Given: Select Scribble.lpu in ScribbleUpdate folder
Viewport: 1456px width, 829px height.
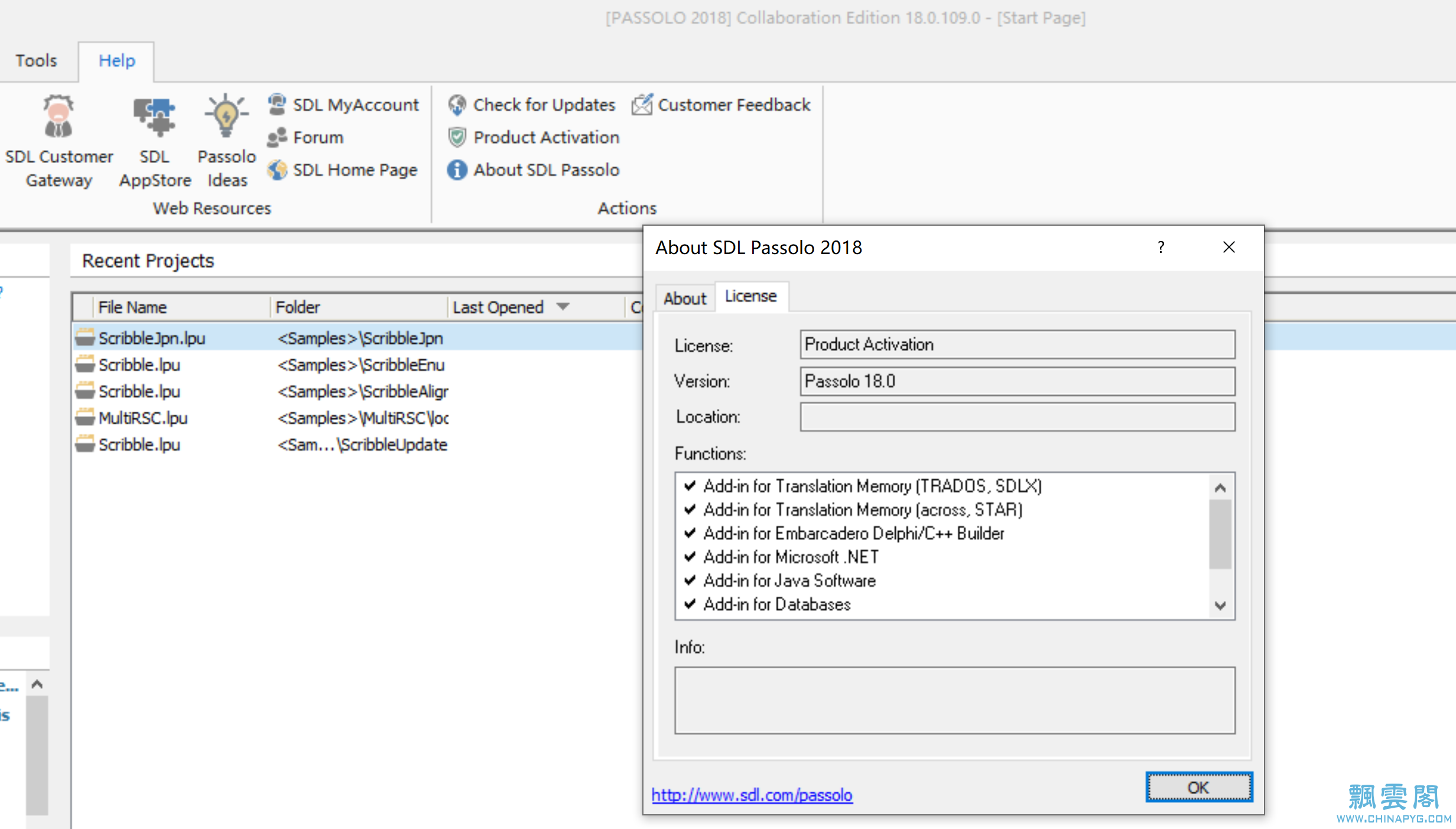Looking at the screenshot, I should coord(357,444).
